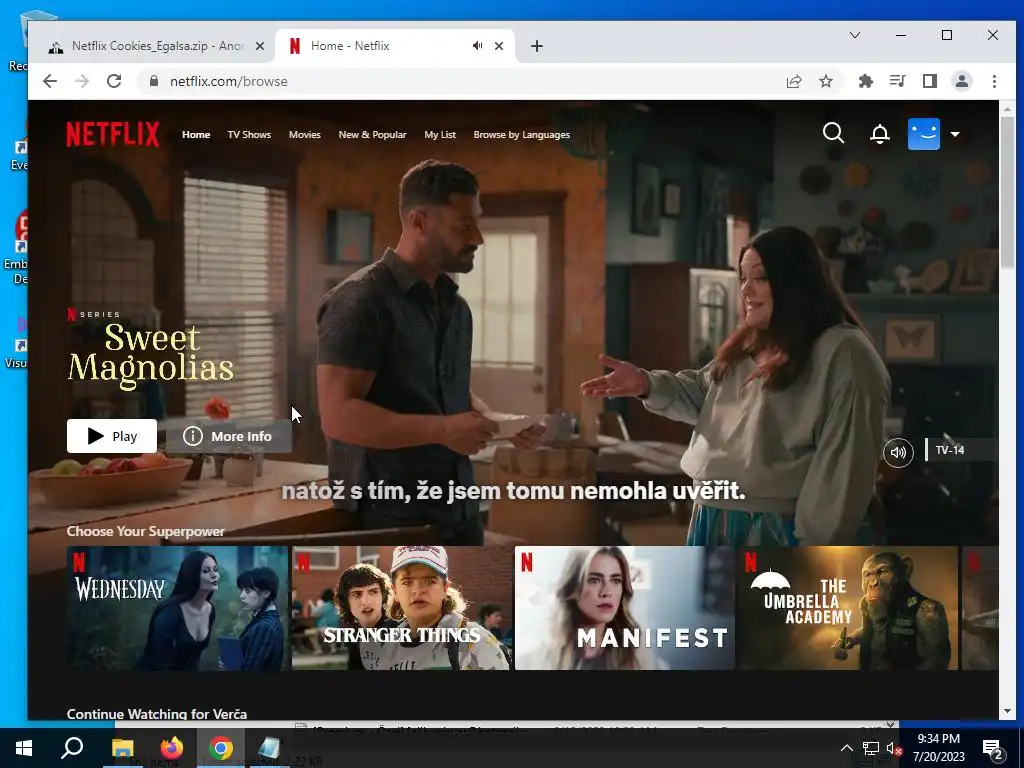1024x768 pixels.
Task: View site info lock icon
Action: (x=153, y=81)
